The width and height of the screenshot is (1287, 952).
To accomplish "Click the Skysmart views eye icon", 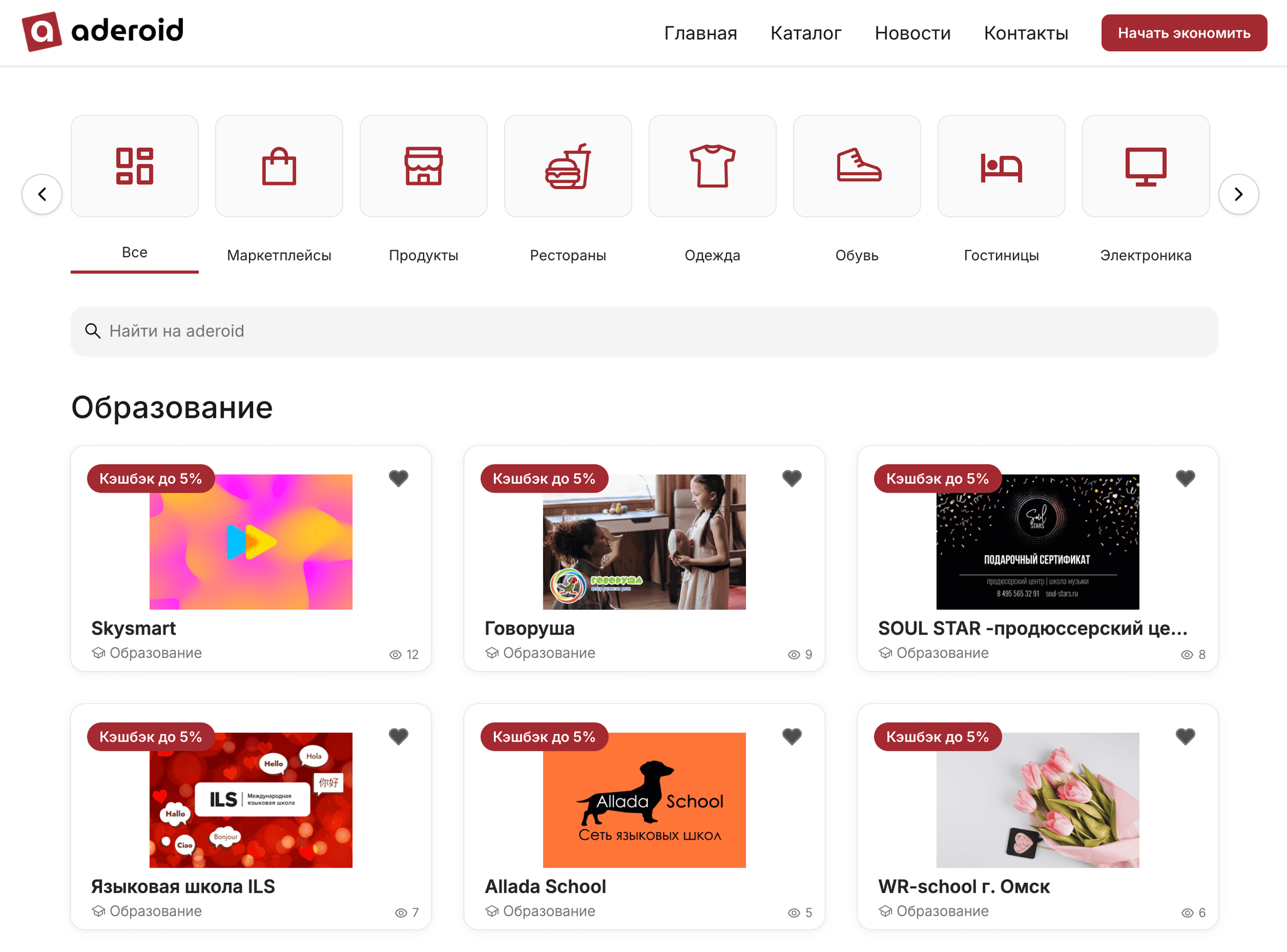I will (395, 655).
